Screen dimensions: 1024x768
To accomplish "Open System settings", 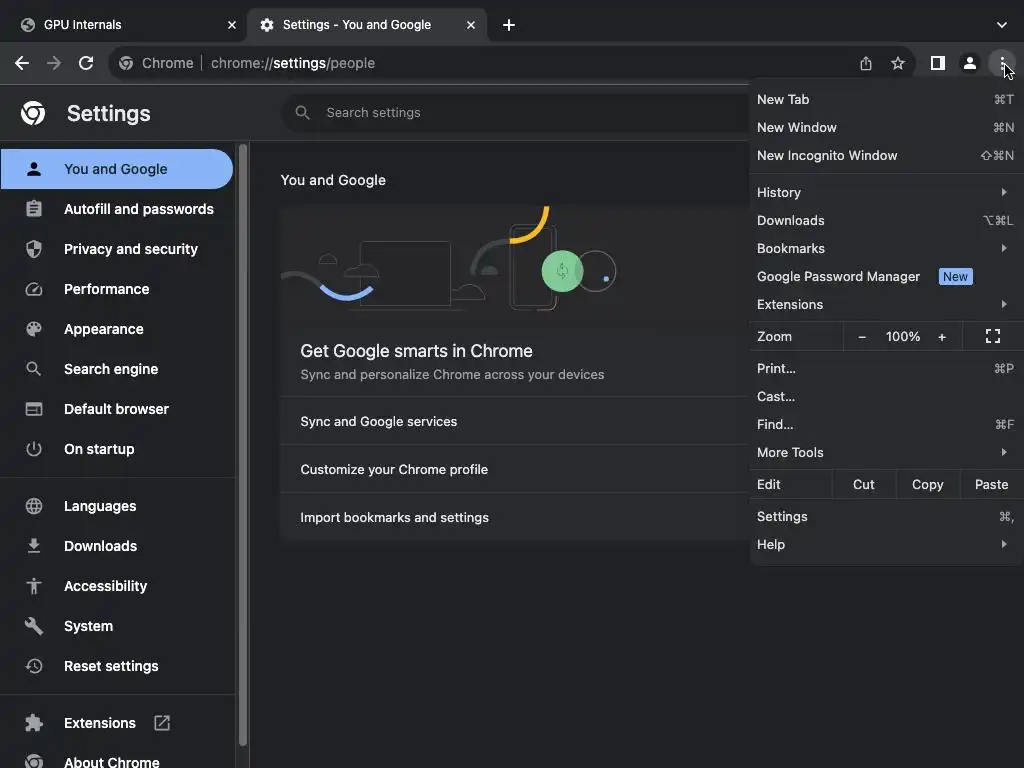I will pos(116,626).
